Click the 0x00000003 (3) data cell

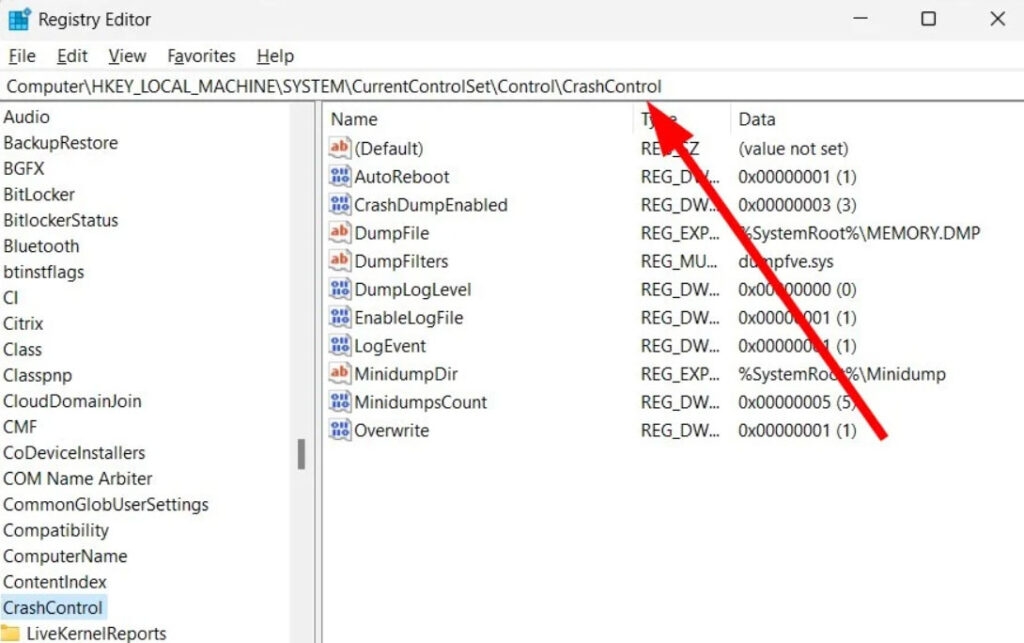pyautogui.click(x=797, y=205)
